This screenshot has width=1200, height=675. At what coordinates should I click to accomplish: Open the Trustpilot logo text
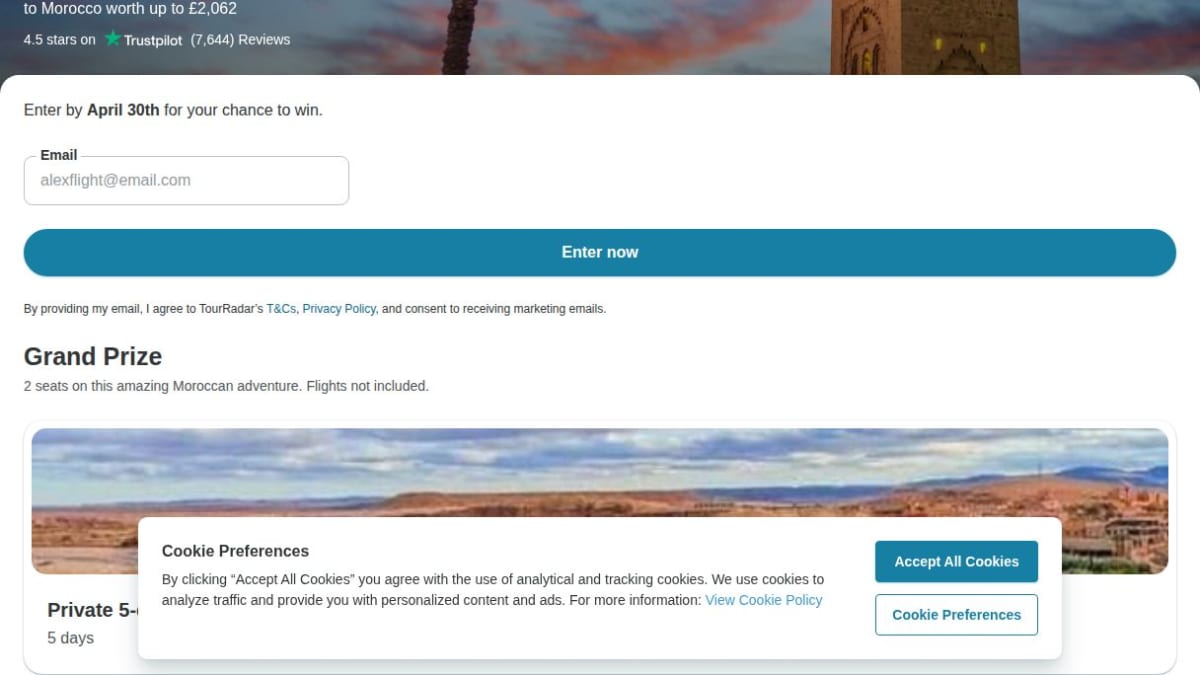[153, 40]
